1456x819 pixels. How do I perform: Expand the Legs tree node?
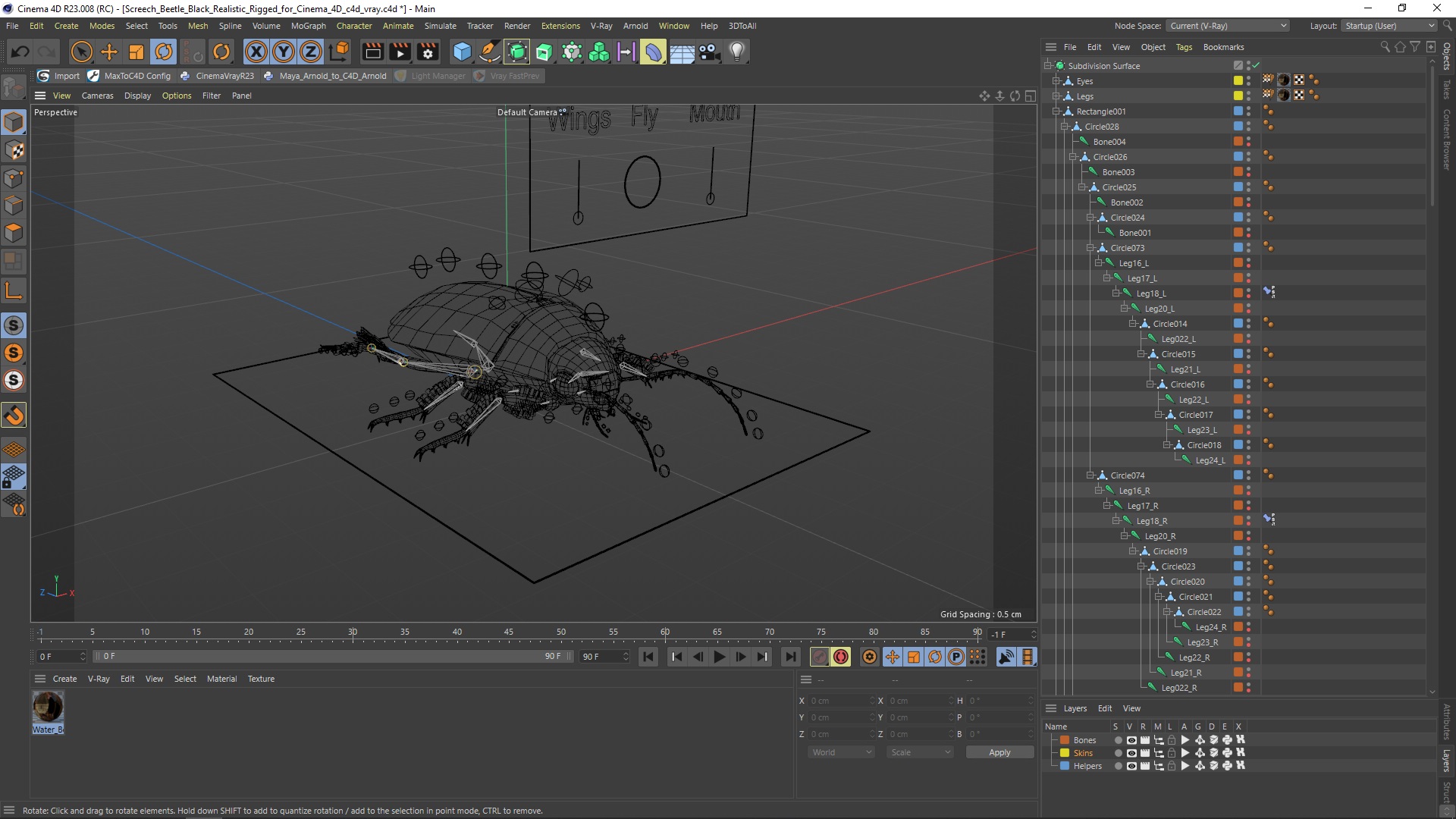[x=1056, y=96]
